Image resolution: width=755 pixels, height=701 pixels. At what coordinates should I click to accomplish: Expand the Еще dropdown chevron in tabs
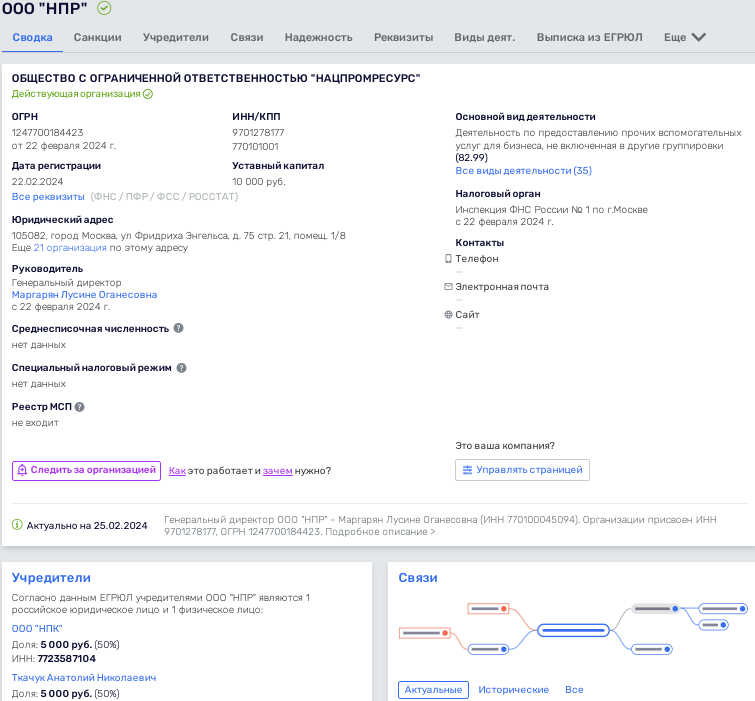[698, 37]
